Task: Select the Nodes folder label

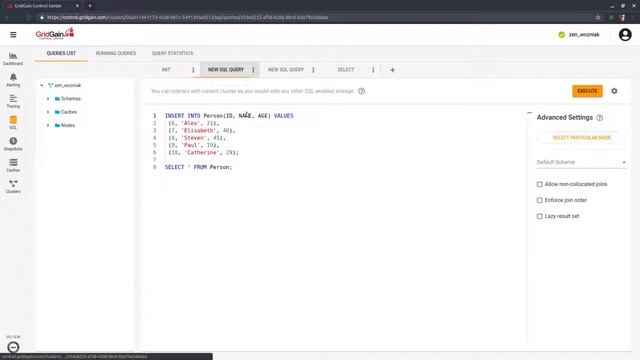Action: coord(68,125)
